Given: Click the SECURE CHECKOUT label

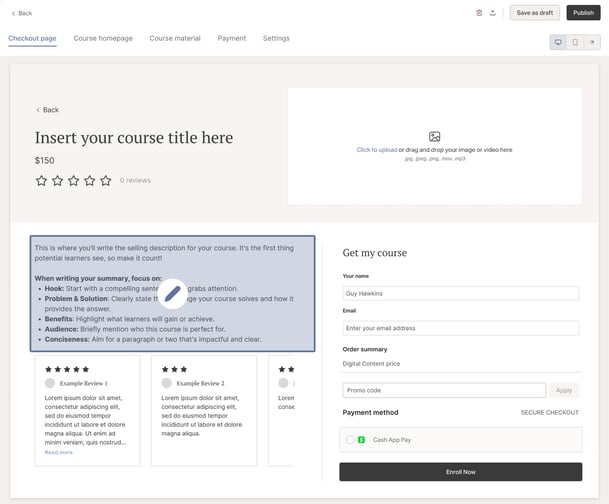Looking at the screenshot, I should pos(550,412).
